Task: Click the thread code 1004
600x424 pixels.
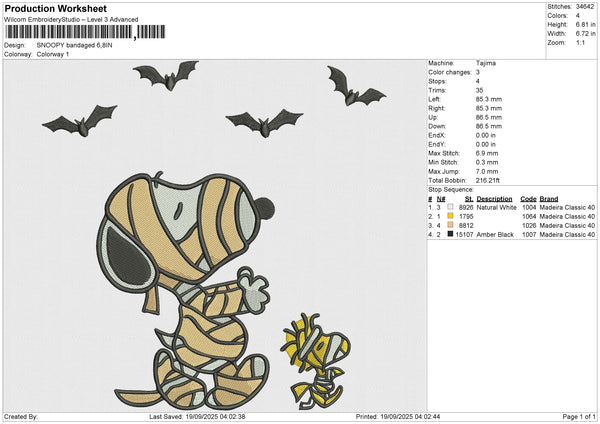Action: pos(529,207)
